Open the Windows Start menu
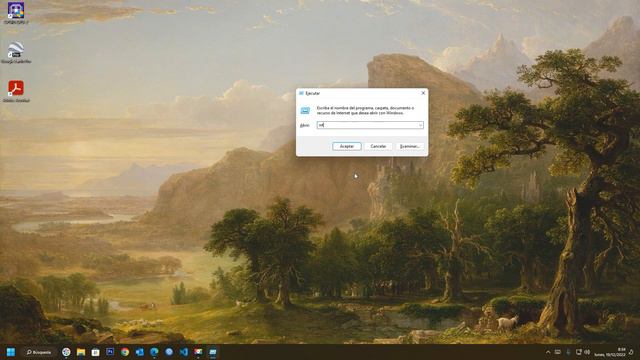 point(11,352)
